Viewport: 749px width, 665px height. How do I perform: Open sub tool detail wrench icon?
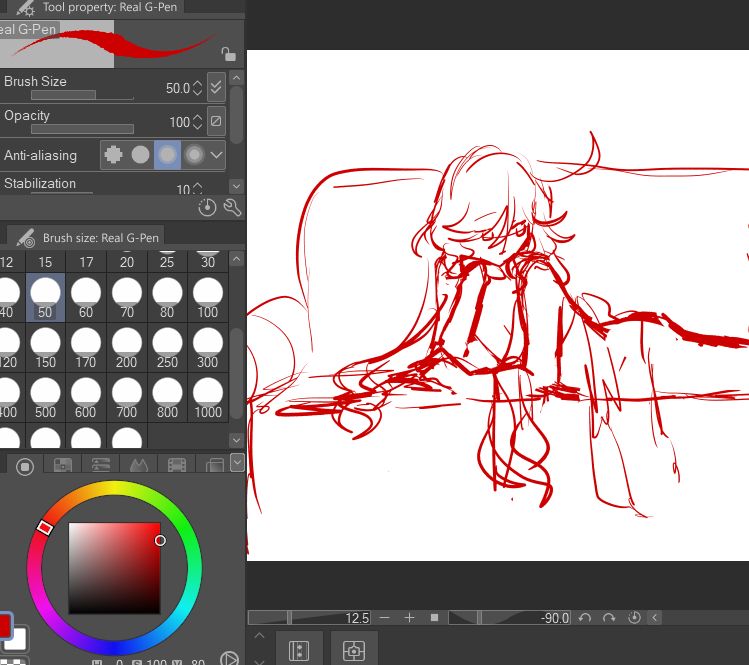click(232, 207)
